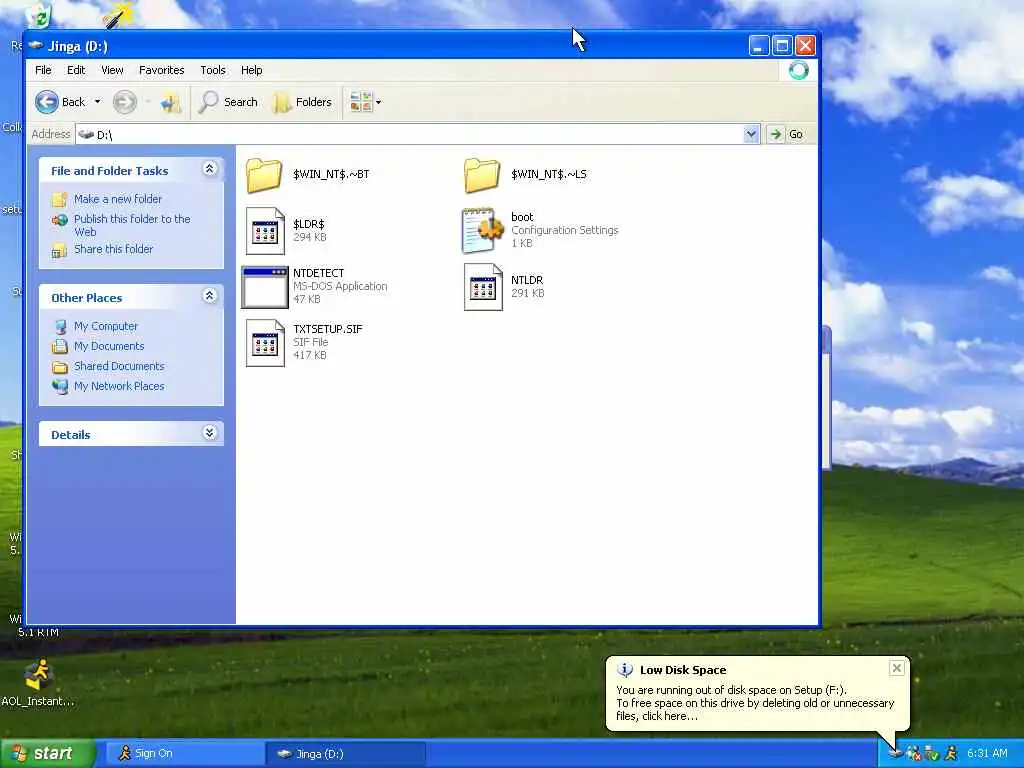Image resolution: width=1024 pixels, height=768 pixels.
Task: Click the drive icon in title bar
Action: pyautogui.click(x=36, y=46)
